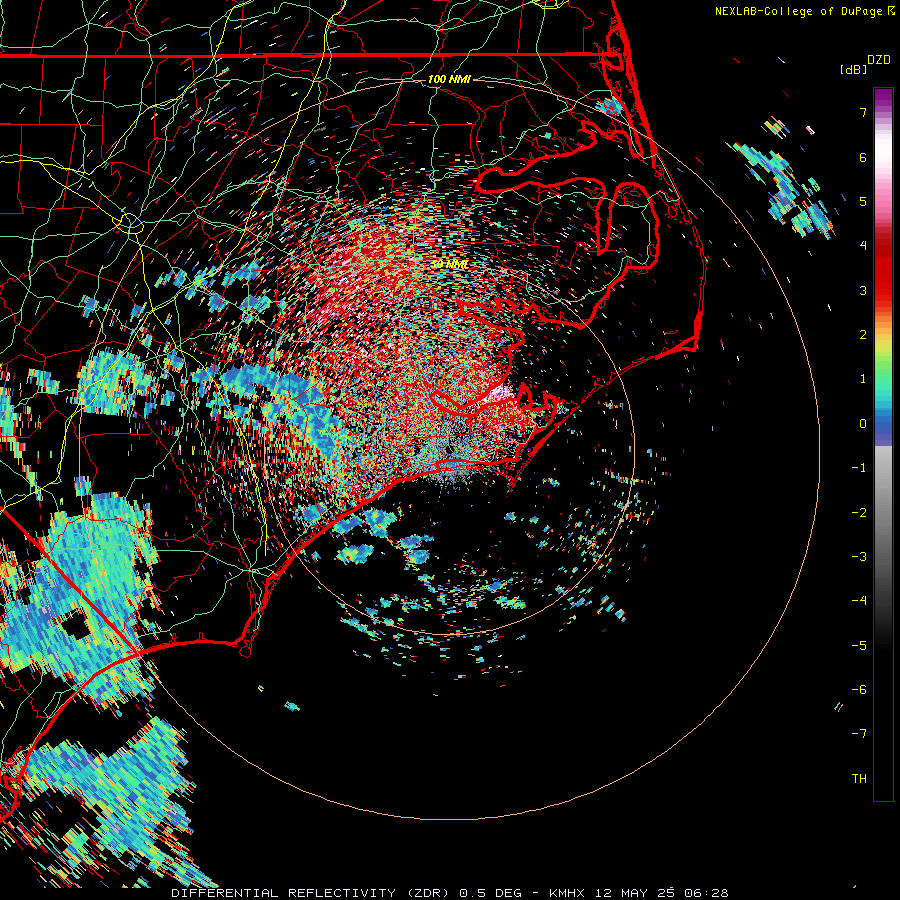
Task: Click the 12 MAY 25 date text
Action: click(x=636, y=893)
